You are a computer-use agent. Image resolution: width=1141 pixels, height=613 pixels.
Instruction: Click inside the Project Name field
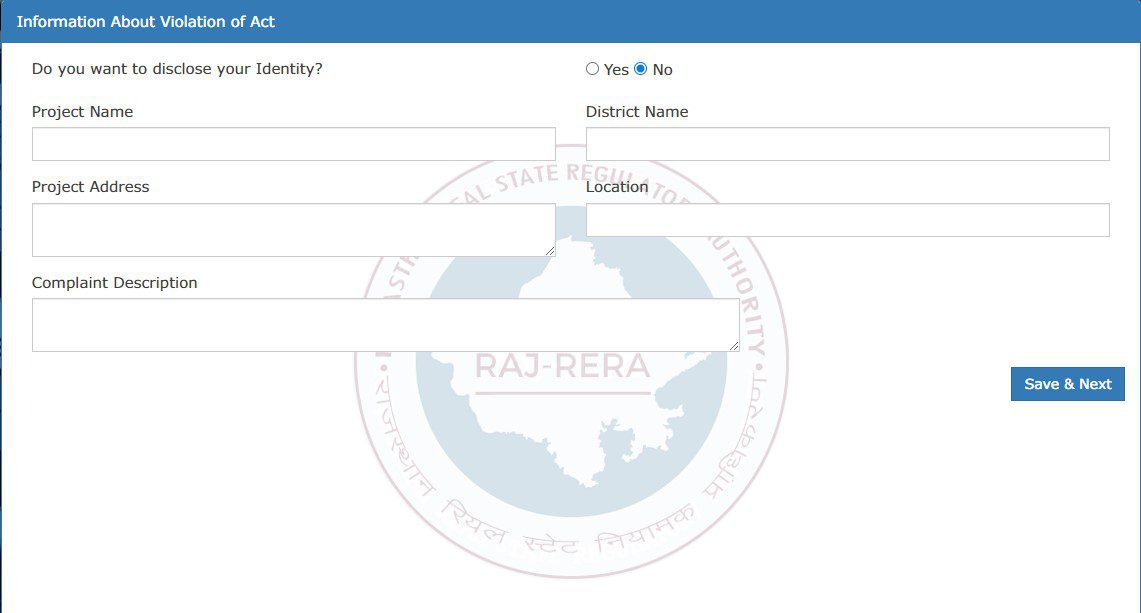coord(294,143)
